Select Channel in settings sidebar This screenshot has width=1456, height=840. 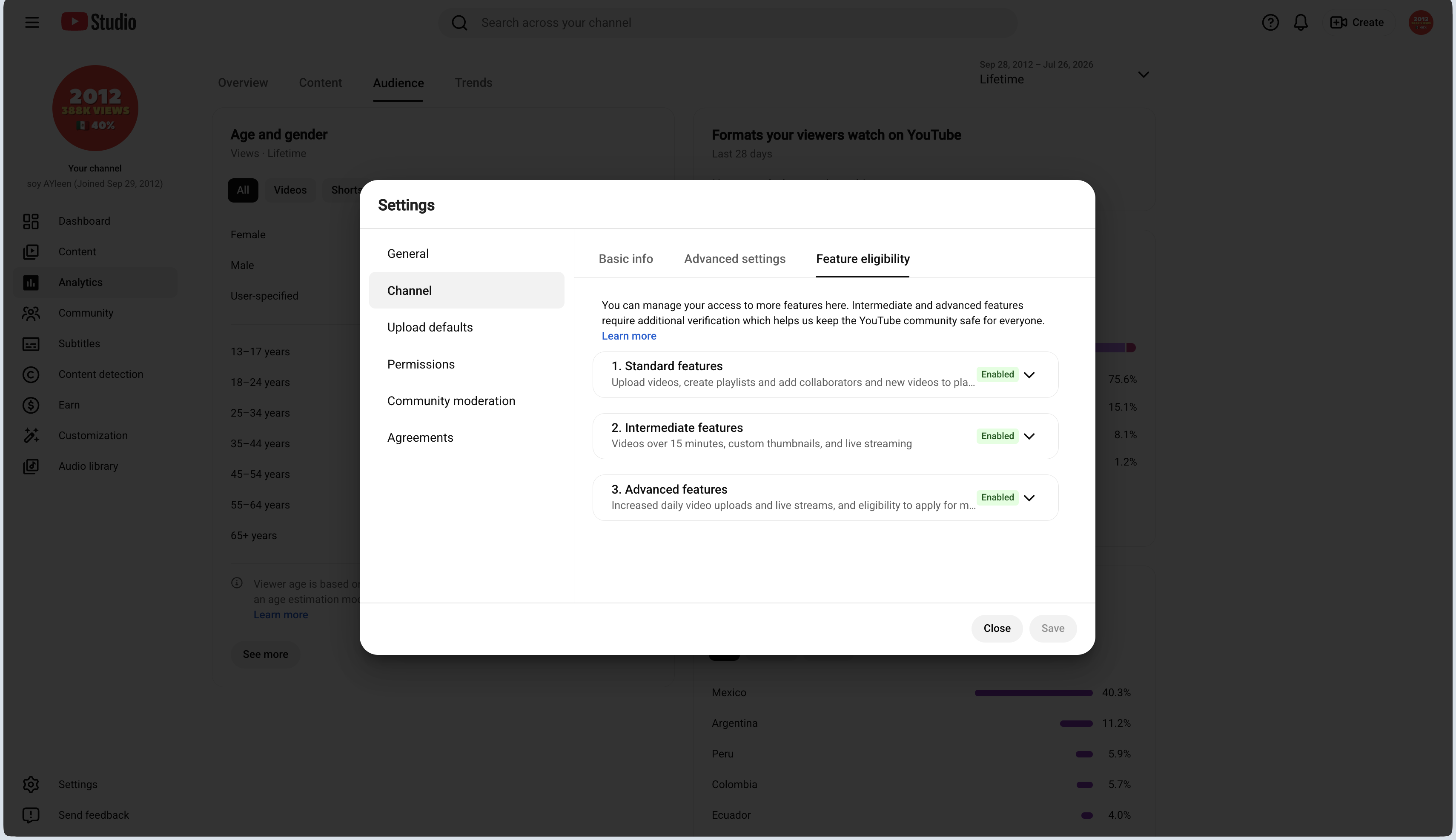click(466, 290)
